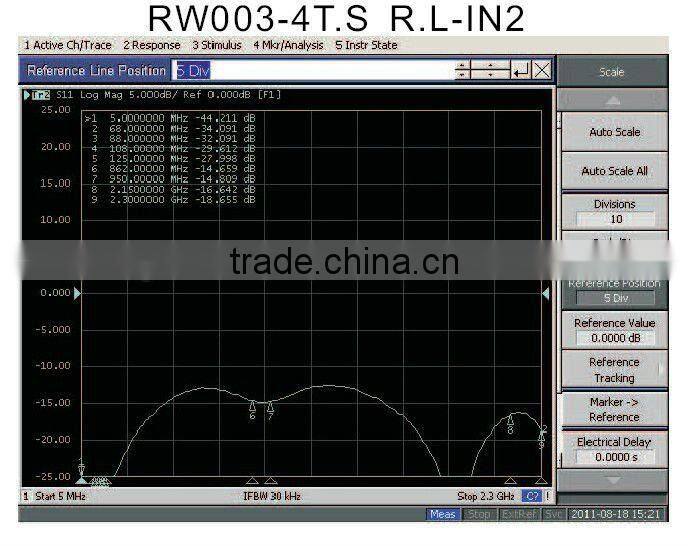Expand the Reference Tracking submenu
This screenshot has width=688, height=546.
614,370
